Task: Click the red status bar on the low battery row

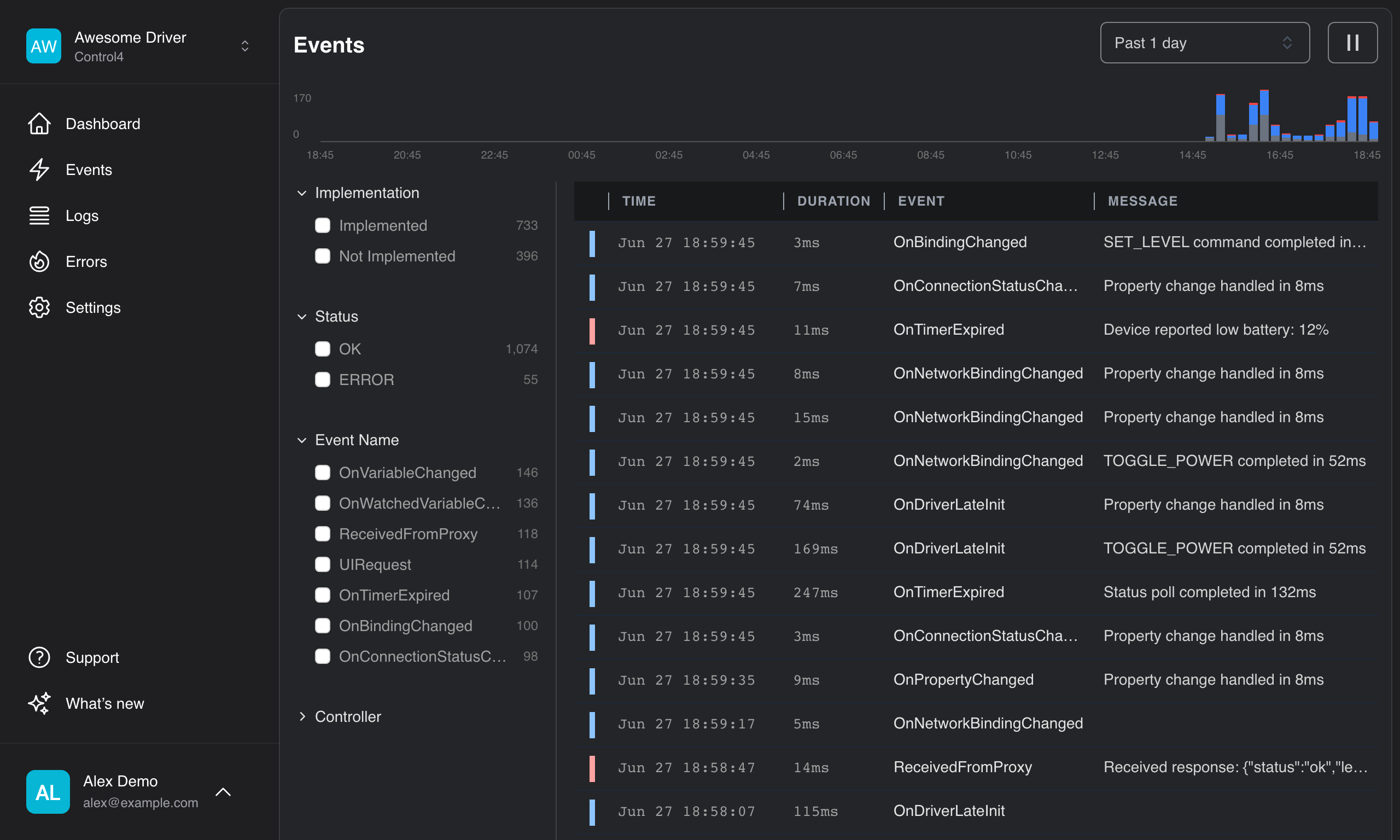Action: (x=592, y=330)
